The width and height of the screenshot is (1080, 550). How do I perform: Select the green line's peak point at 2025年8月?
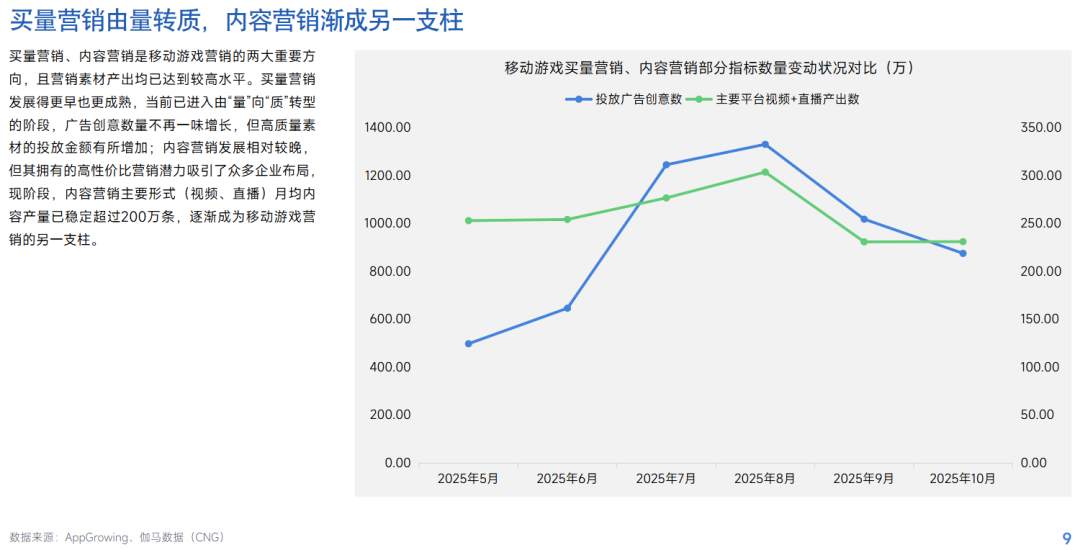[765, 172]
